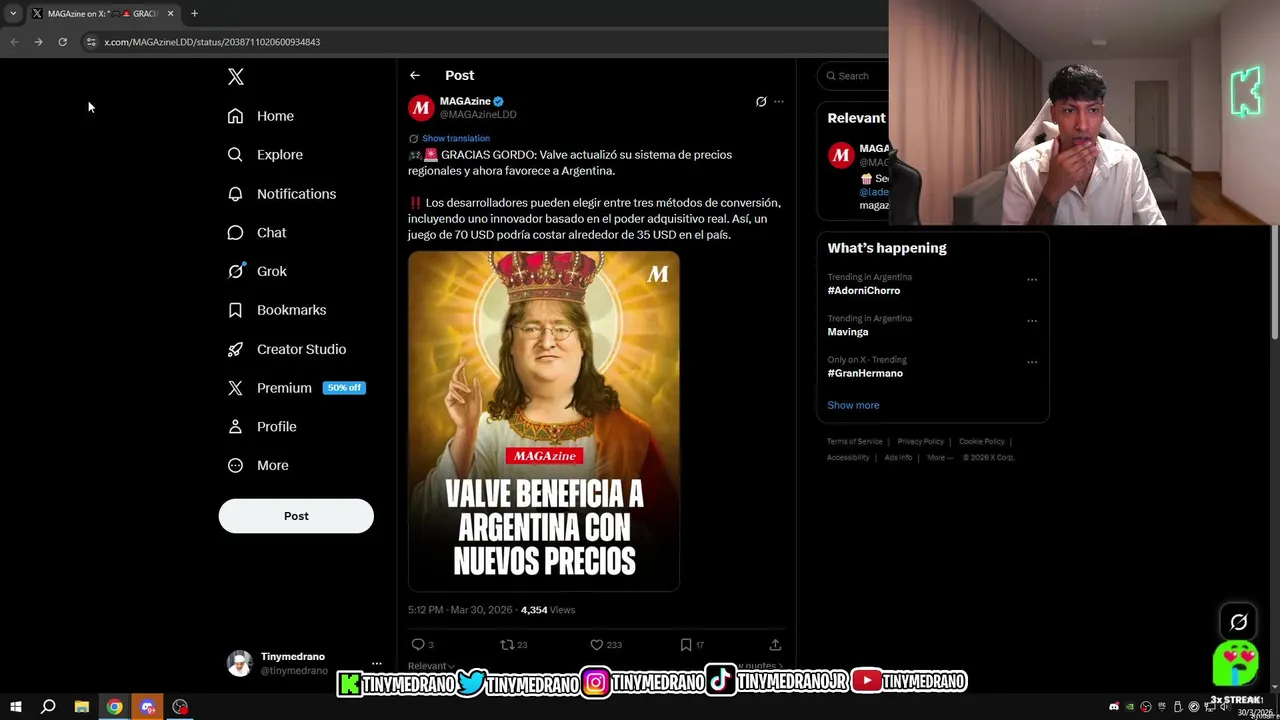This screenshot has height=720, width=1280.
Task: Open Creator Studio
Action: 286,349
